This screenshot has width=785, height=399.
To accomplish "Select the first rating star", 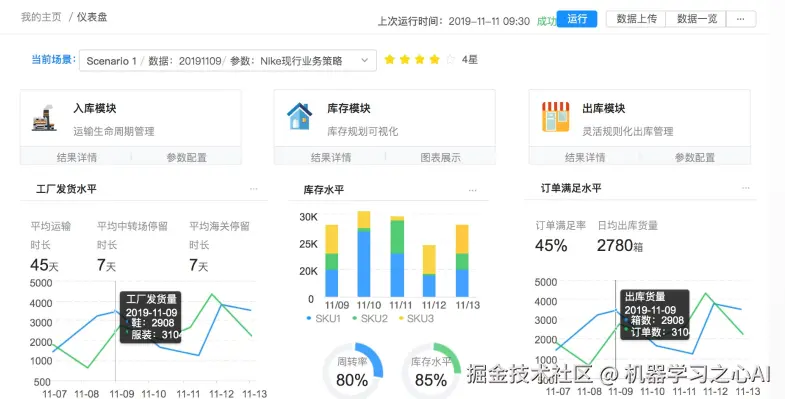I will pyautogui.click(x=389, y=60).
